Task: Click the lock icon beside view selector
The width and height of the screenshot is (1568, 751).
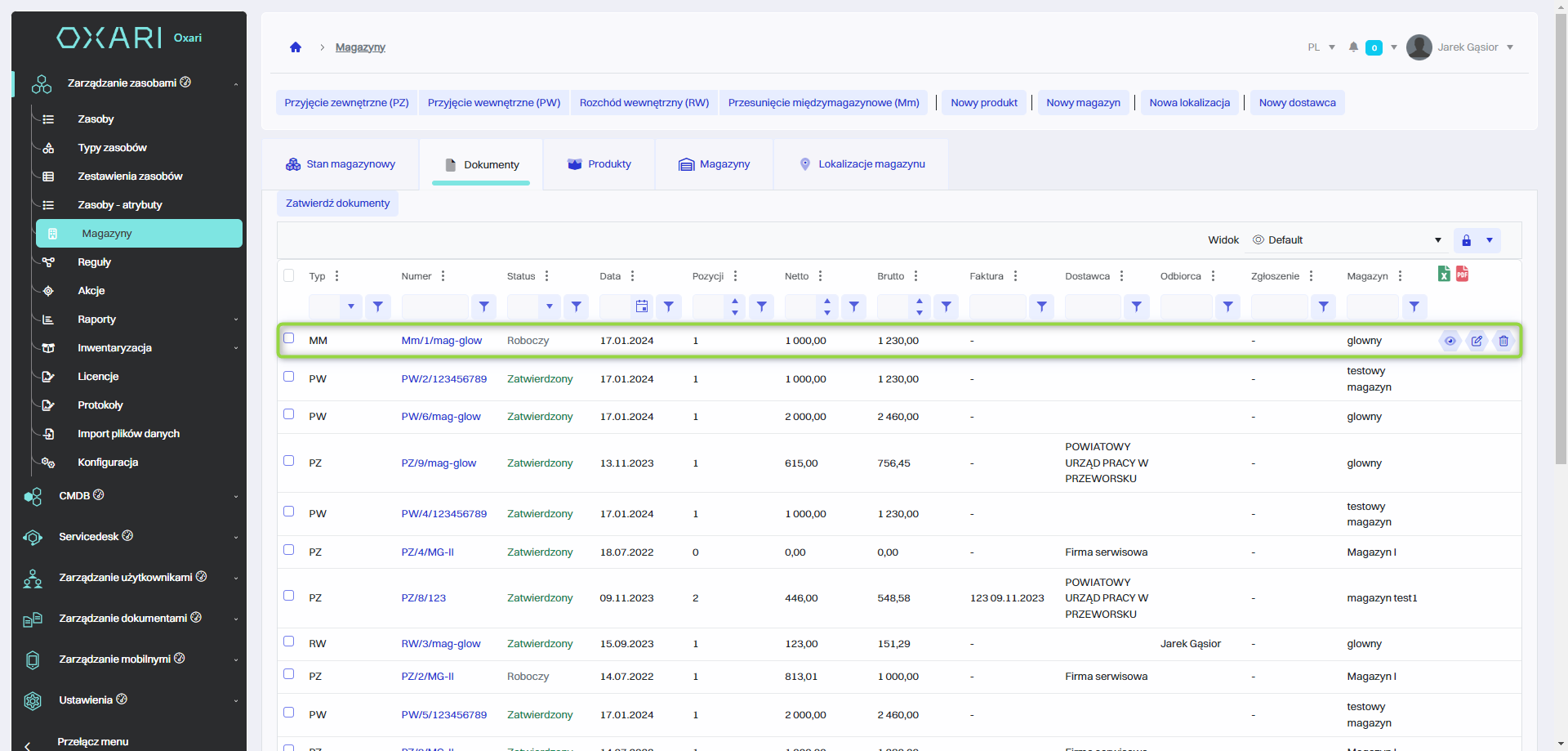Action: coord(1466,240)
